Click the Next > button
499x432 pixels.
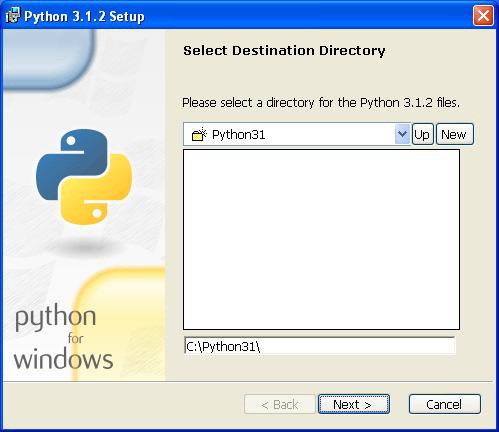point(354,404)
